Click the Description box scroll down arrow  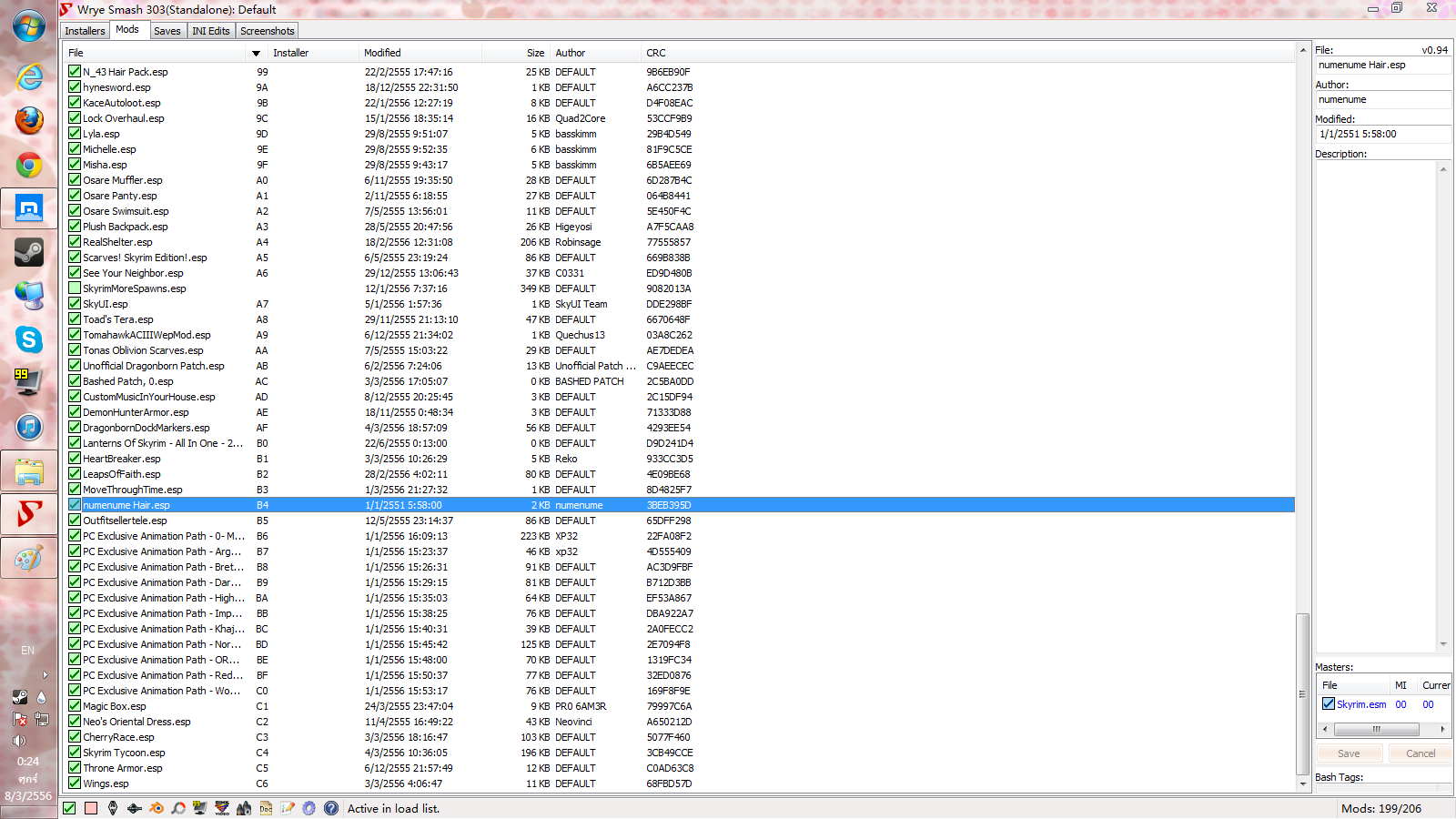pyautogui.click(x=1443, y=644)
